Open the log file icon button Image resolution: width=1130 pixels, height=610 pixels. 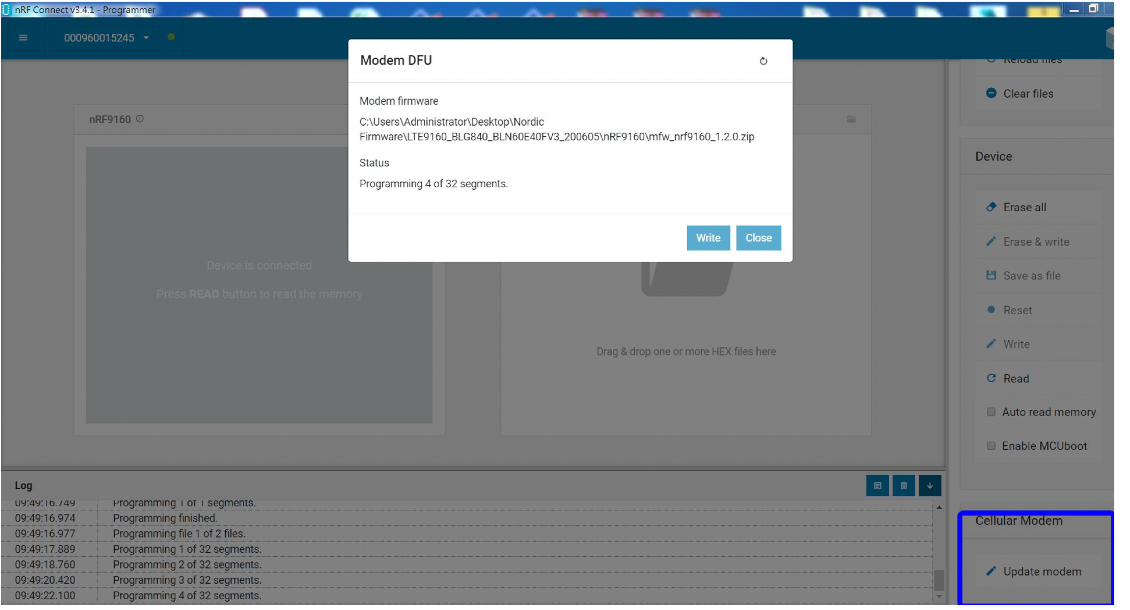pyautogui.click(x=877, y=486)
